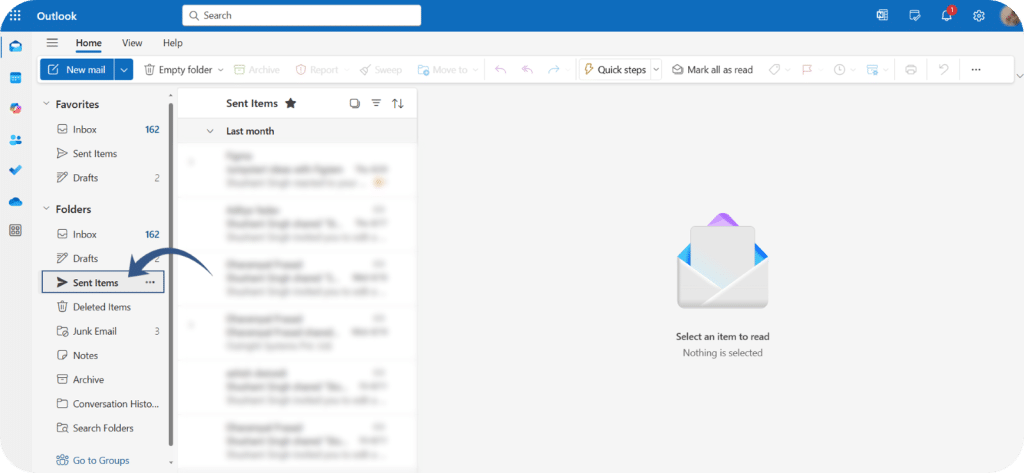Open Drafts under Folders
The width and height of the screenshot is (1024, 473).
[102, 258]
